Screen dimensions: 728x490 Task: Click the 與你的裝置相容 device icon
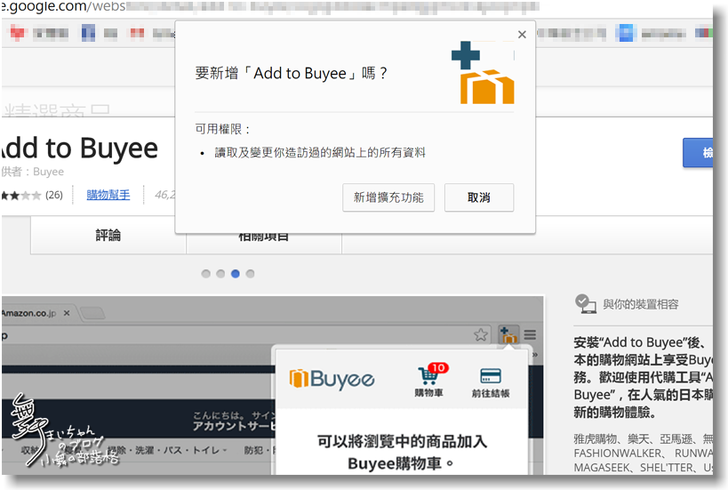(x=585, y=303)
